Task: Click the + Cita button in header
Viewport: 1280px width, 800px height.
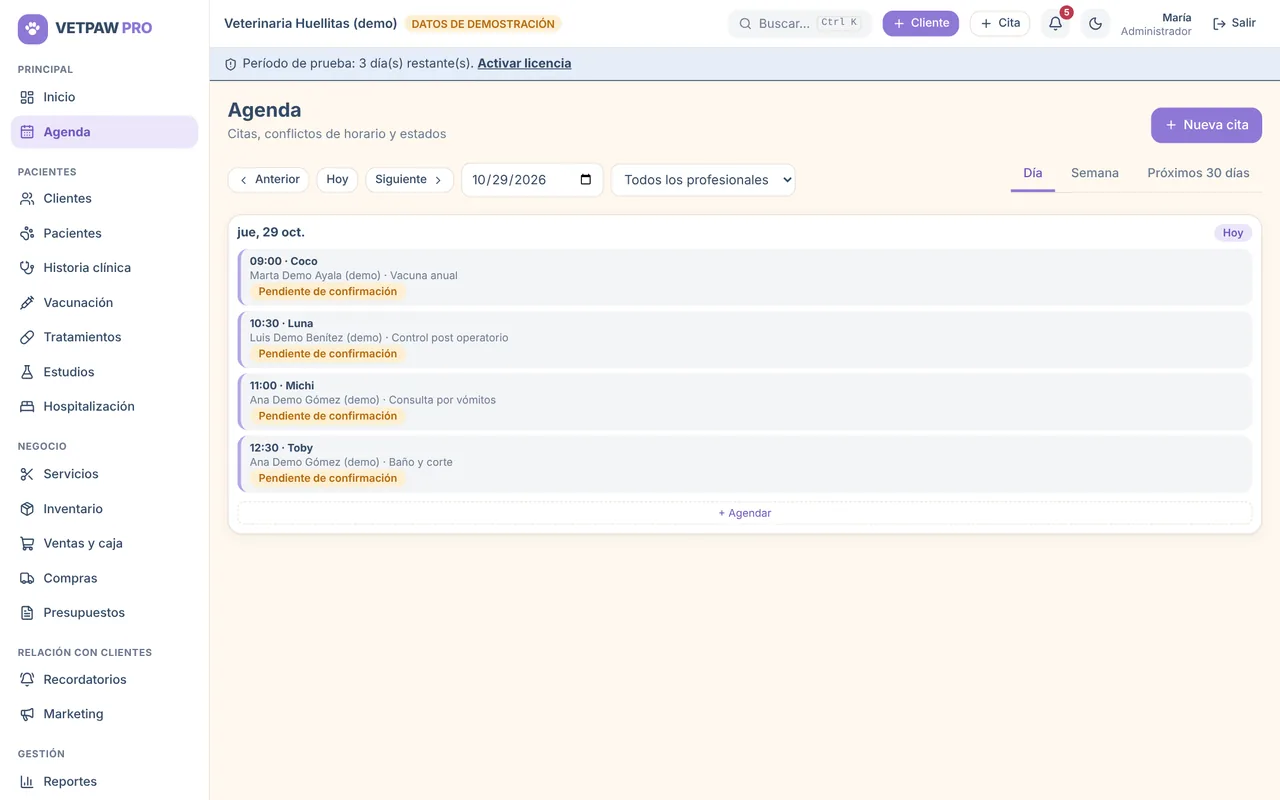Action: [x=1000, y=23]
